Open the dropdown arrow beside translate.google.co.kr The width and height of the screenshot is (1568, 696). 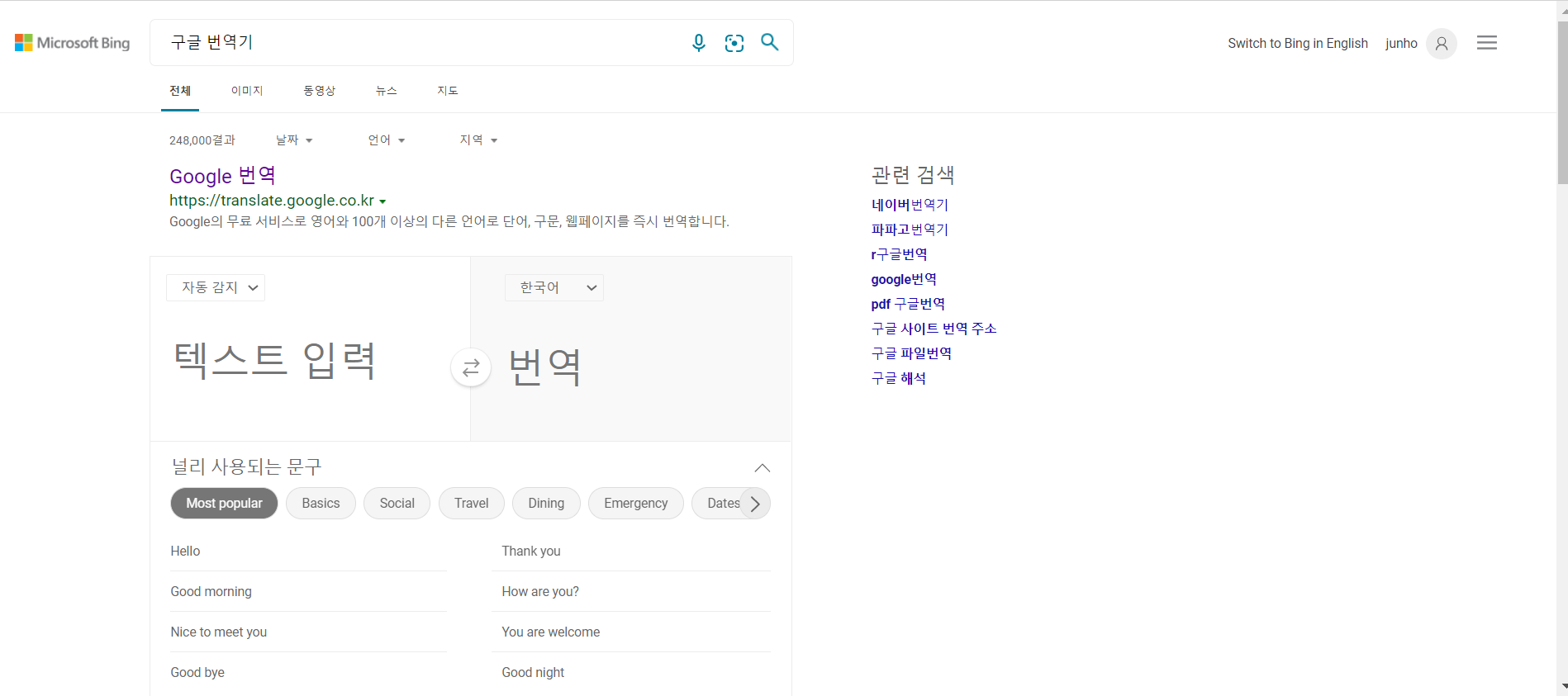tap(382, 201)
